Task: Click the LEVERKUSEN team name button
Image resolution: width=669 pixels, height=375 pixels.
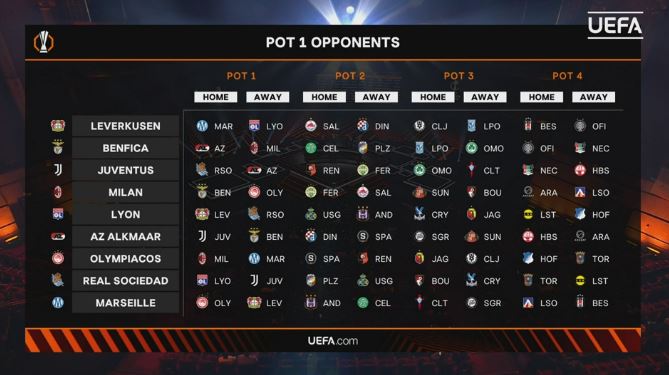Action: [125, 126]
